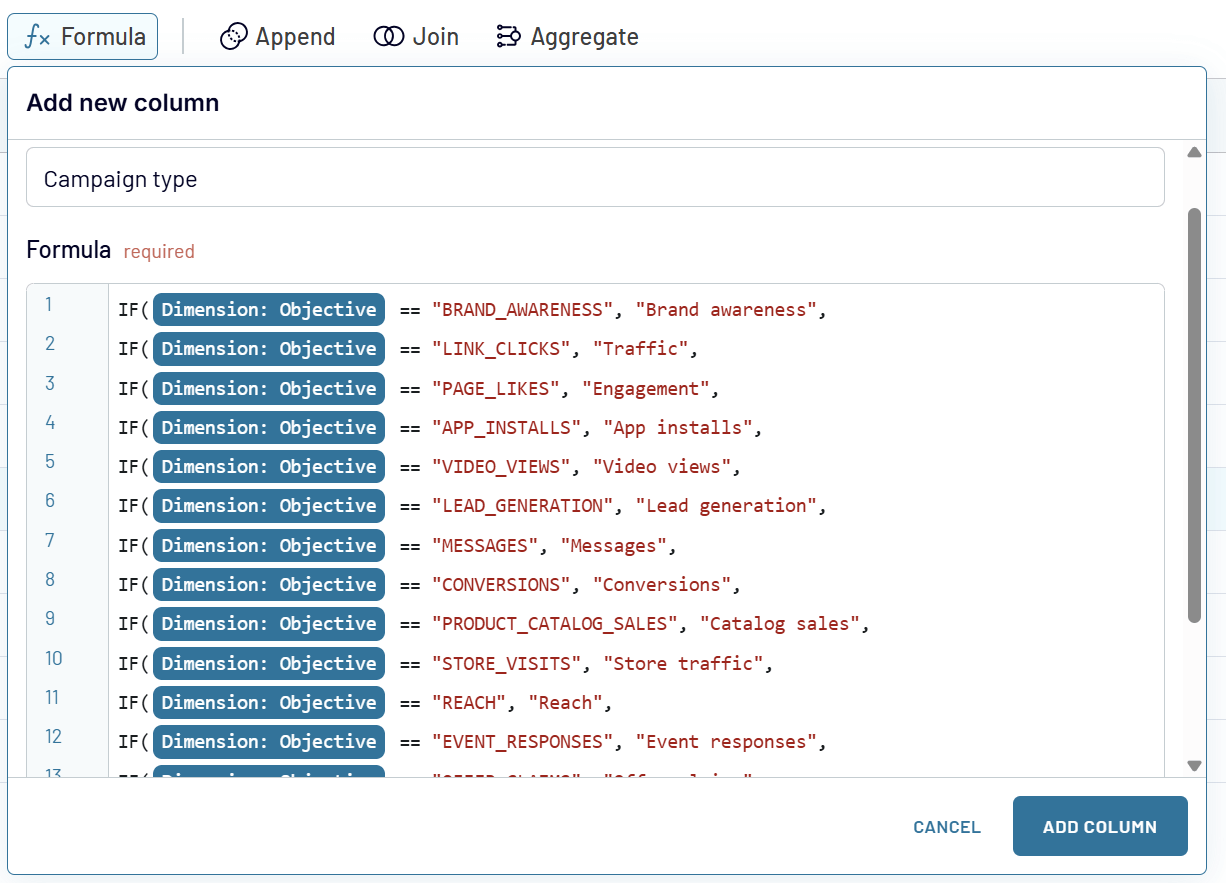Select line number 5 in the formula editor
Image resolution: width=1226 pixels, height=883 pixels.
pos(49,461)
